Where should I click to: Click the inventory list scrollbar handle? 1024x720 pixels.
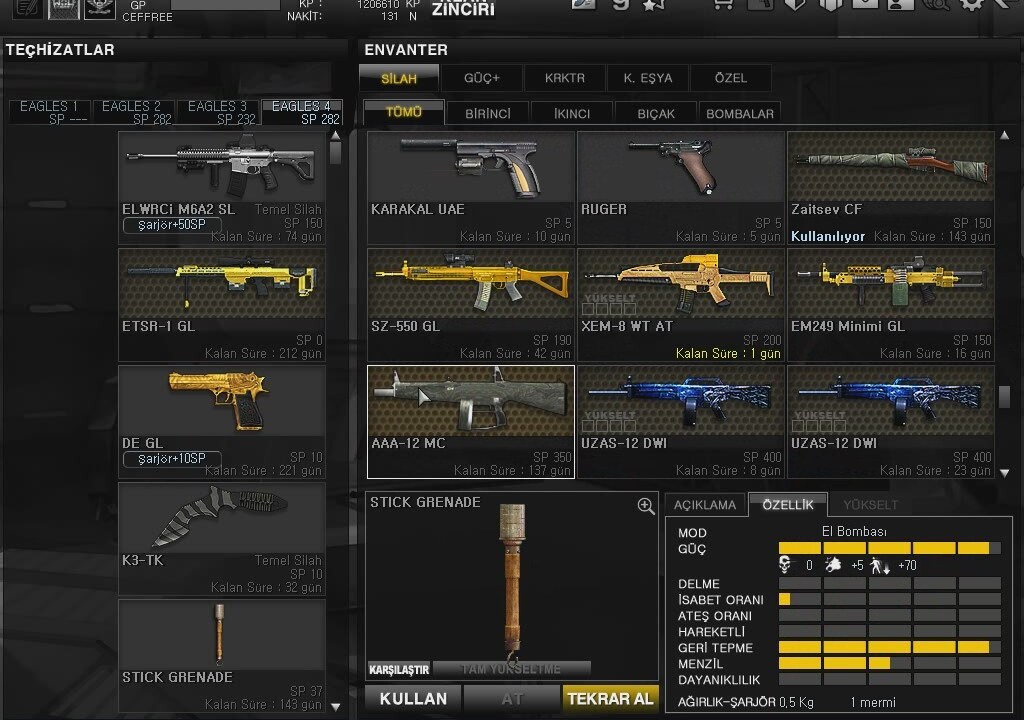pos(1004,396)
